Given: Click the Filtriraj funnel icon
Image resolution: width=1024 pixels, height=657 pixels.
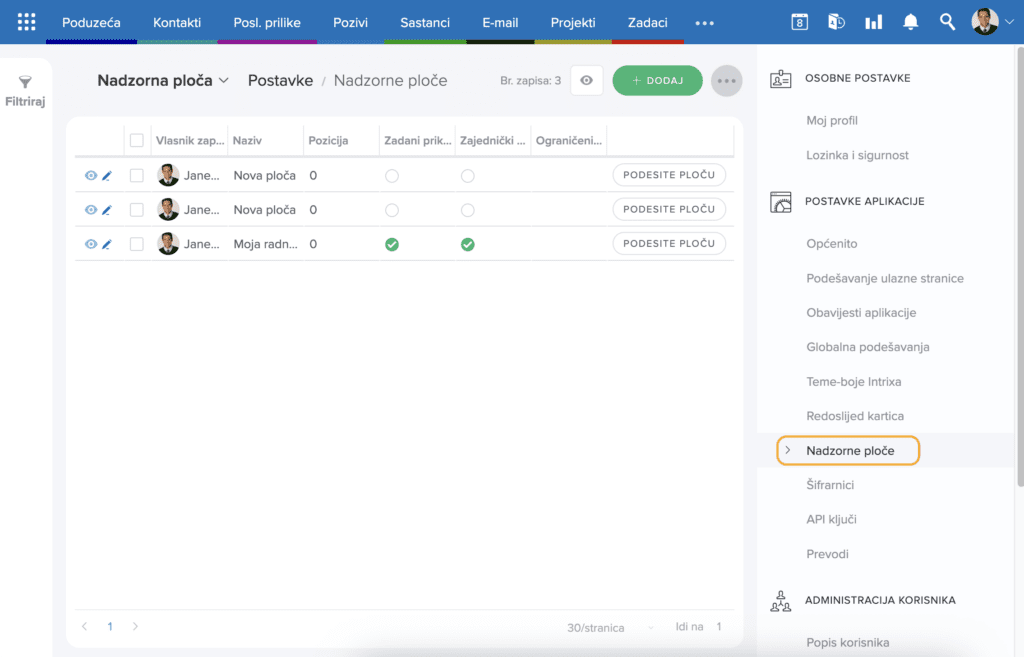Looking at the screenshot, I should (x=26, y=83).
